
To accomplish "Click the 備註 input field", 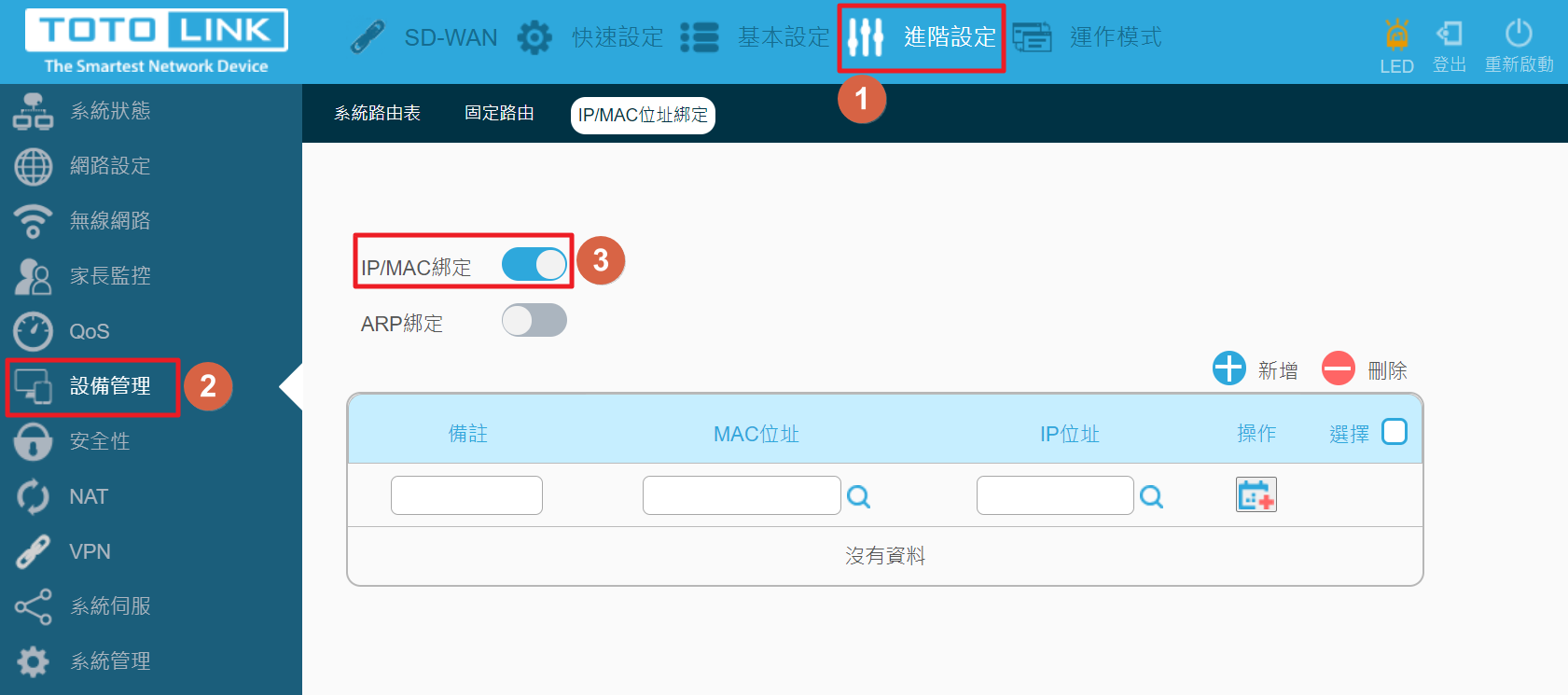I will pyautogui.click(x=466, y=495).
